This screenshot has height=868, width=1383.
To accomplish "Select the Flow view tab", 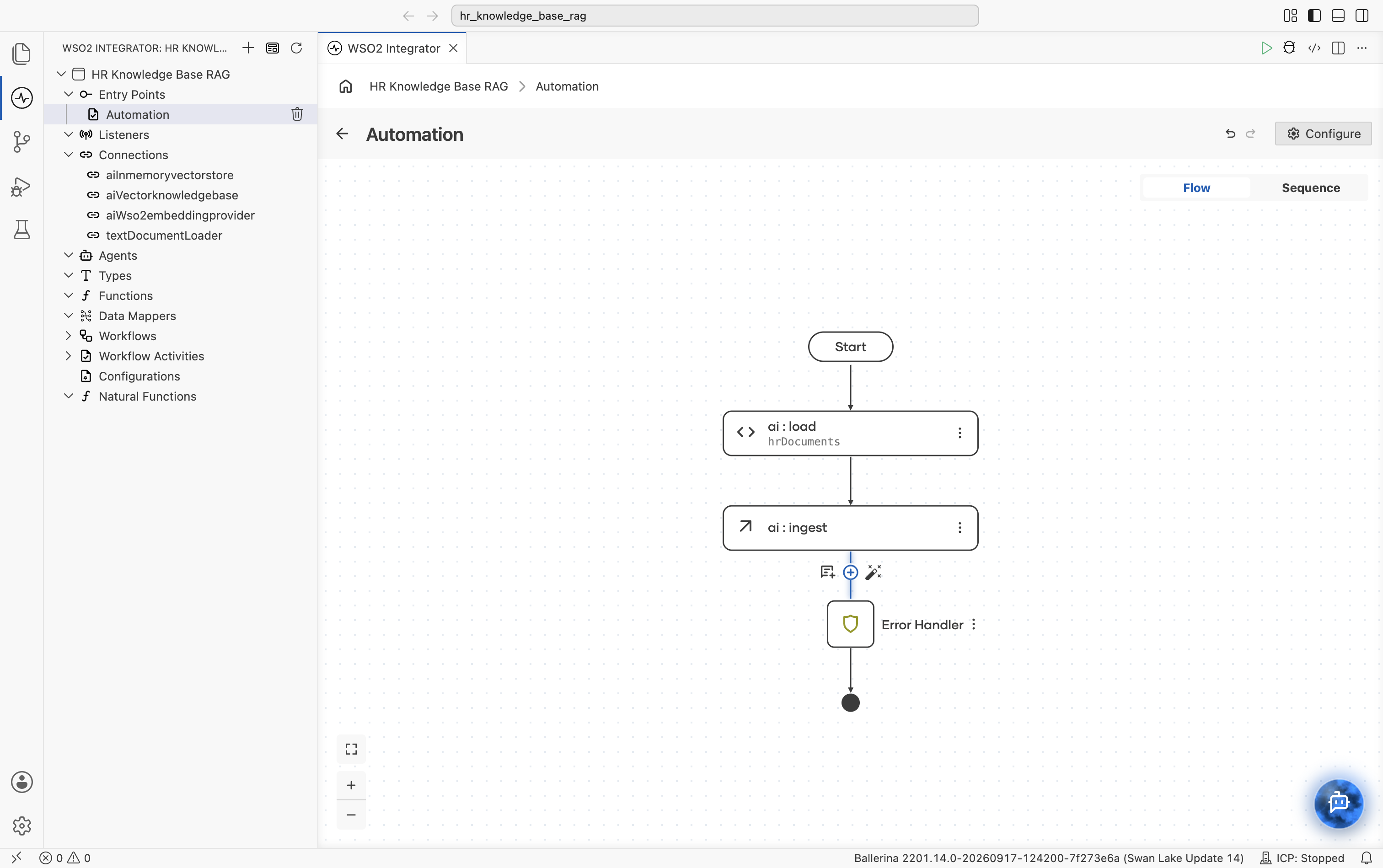I will [1196, 188].
